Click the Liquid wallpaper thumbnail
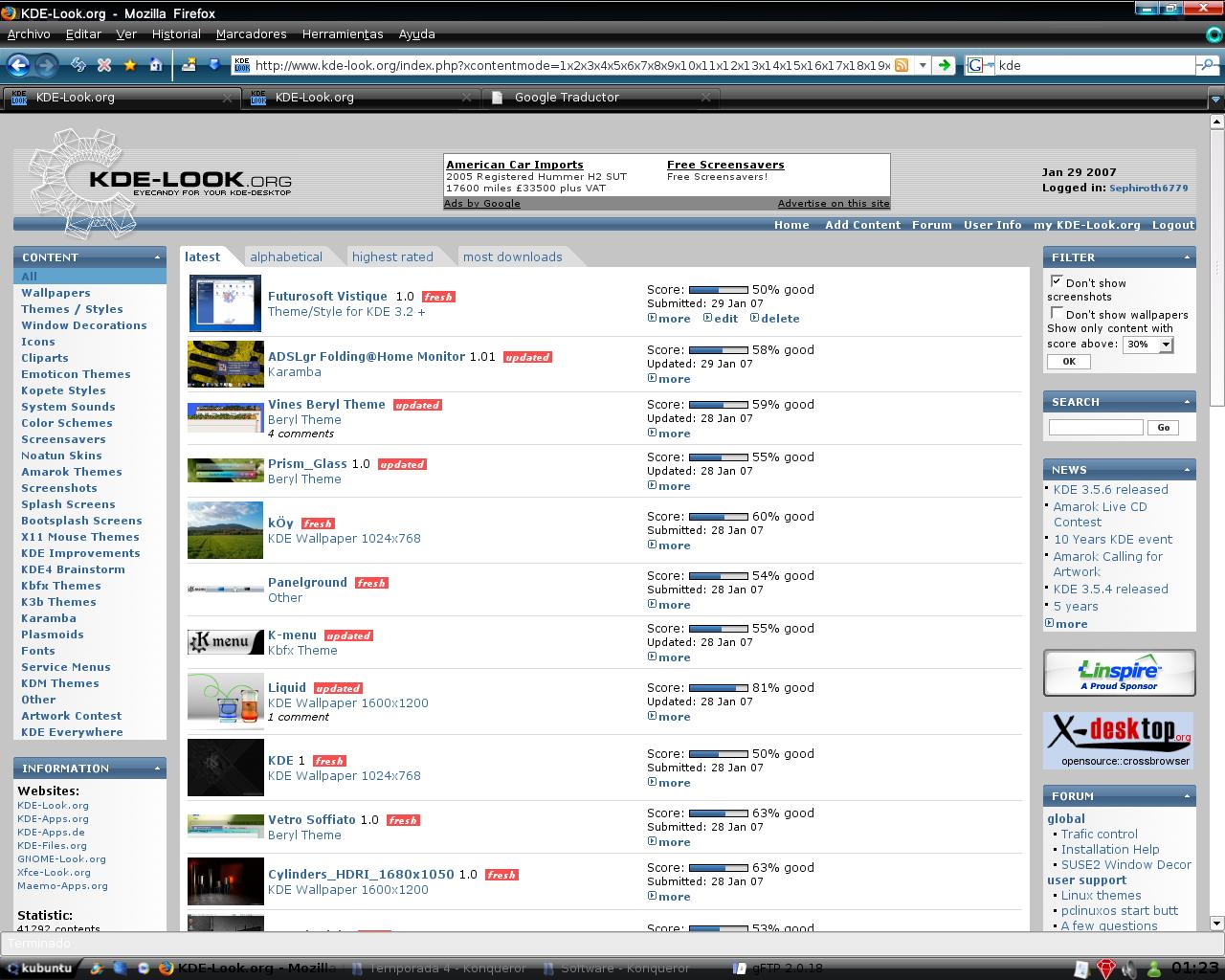The width and height of the screenshot is (1225, 980). tap(225, 702)
